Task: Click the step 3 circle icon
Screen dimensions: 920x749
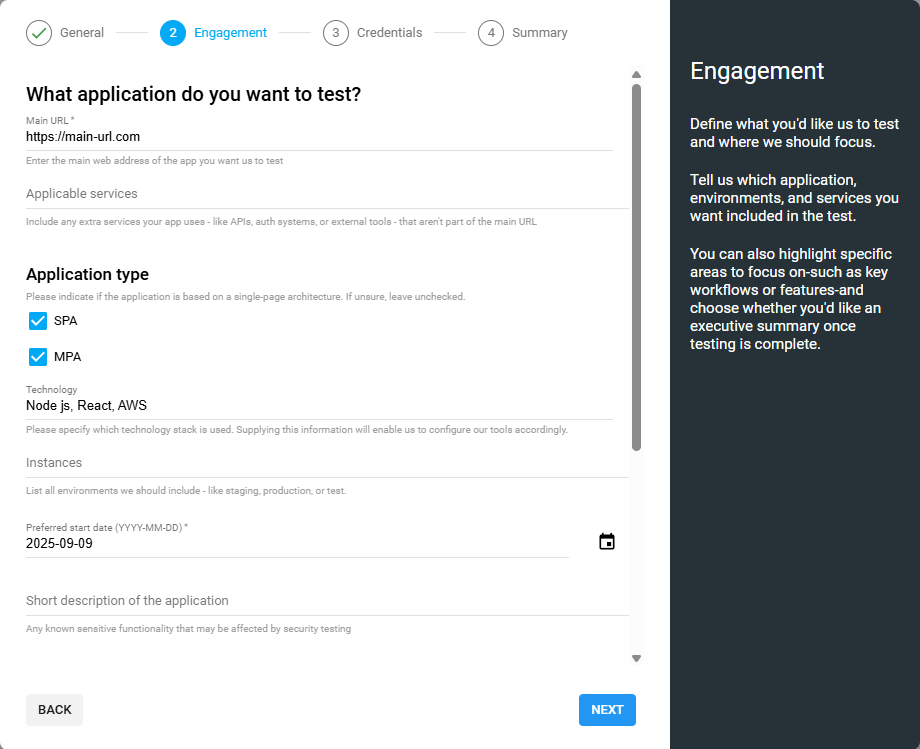Action: (335, 32)
